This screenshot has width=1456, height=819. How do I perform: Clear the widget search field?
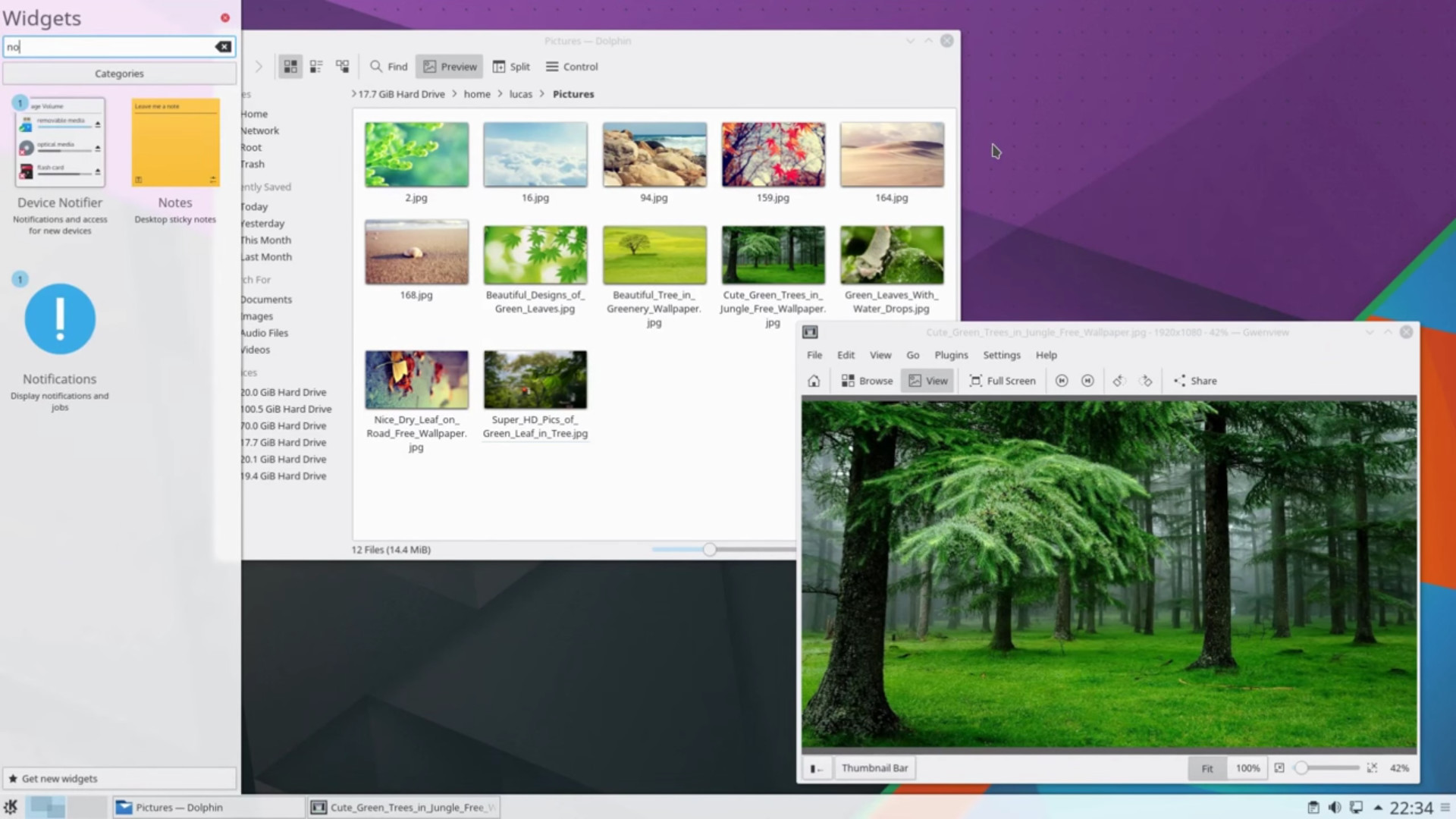pos(223,47)
